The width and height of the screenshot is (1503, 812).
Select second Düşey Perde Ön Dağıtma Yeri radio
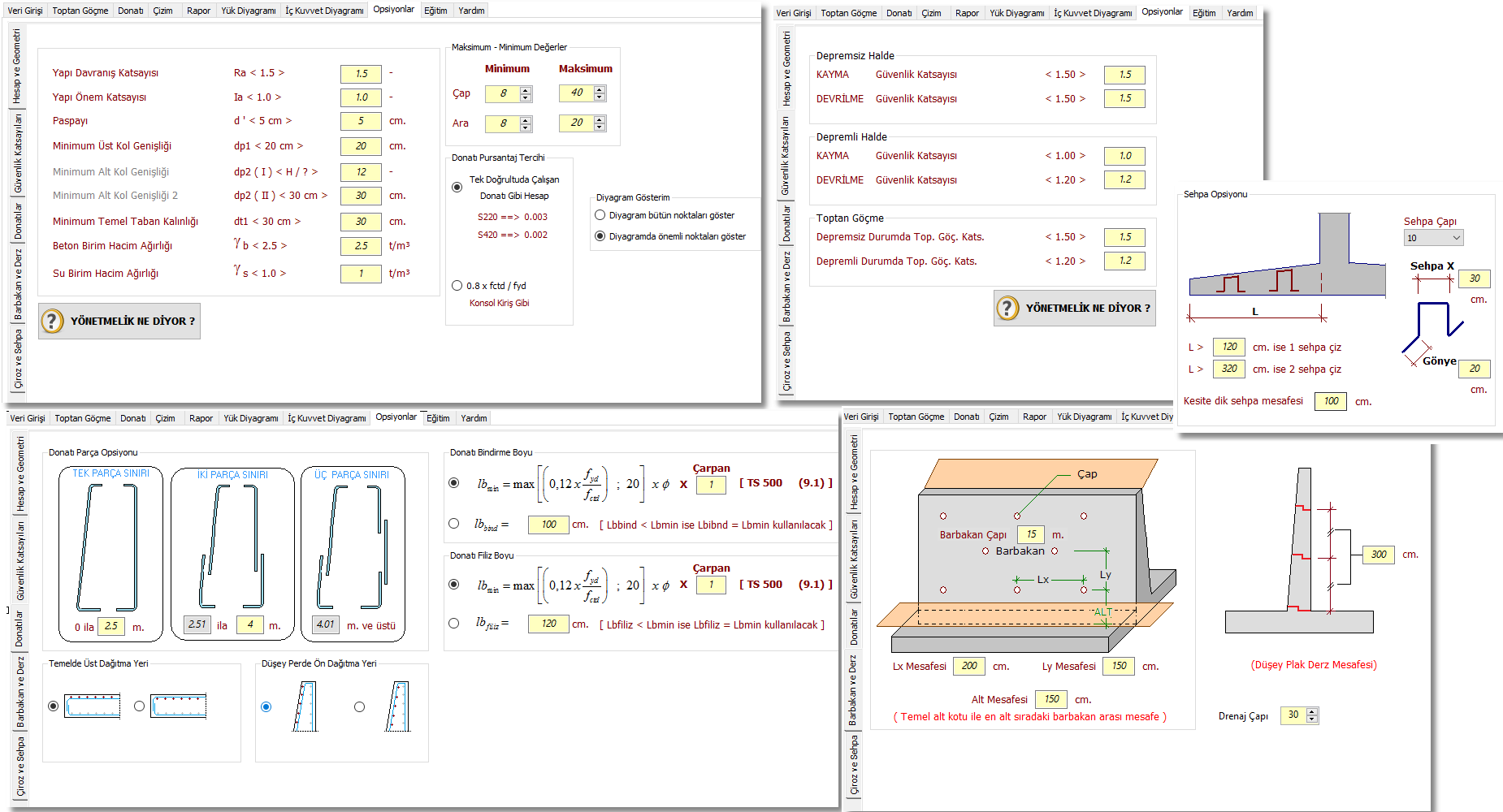click(x=359, y=706)
